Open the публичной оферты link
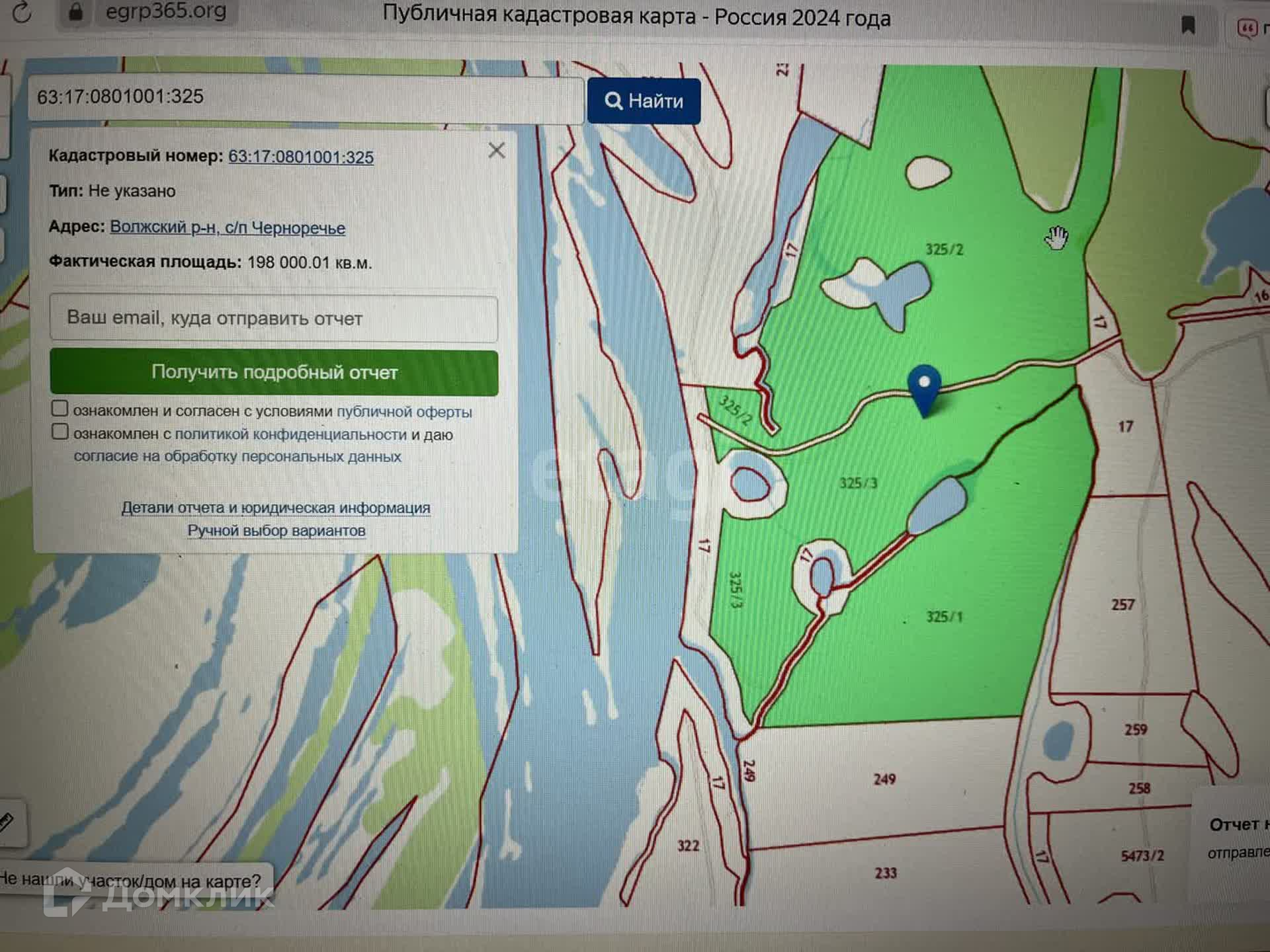 [x=404, y=412]
